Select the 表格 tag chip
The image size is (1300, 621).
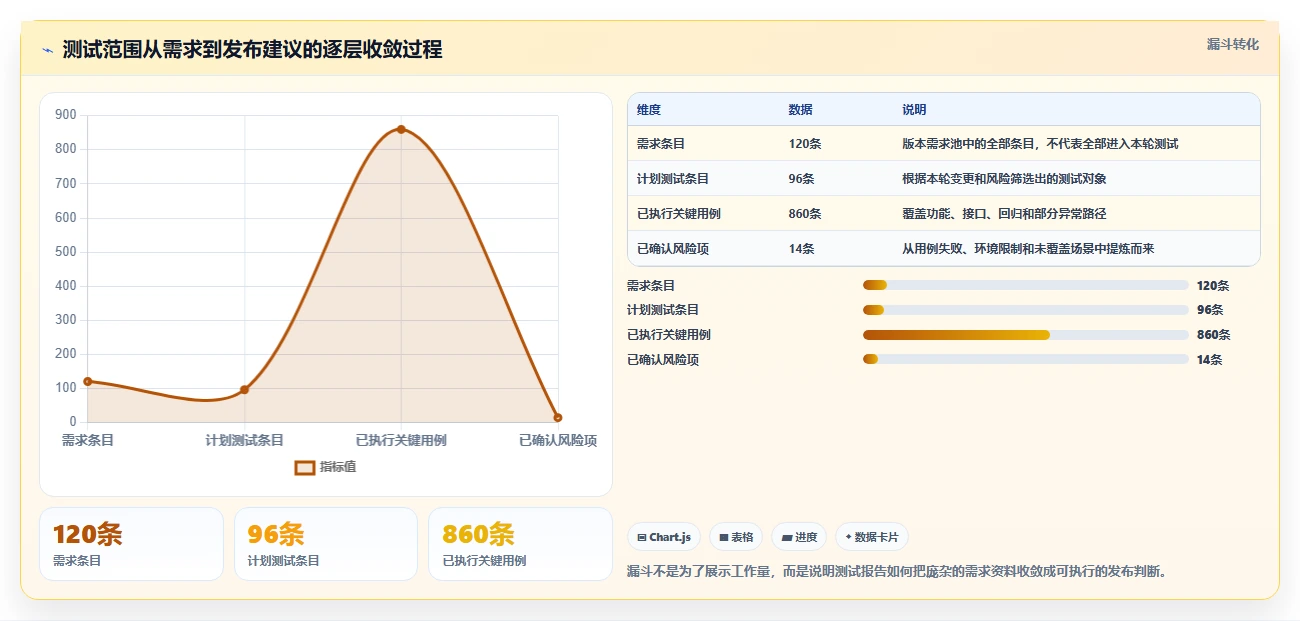[736, 537]
